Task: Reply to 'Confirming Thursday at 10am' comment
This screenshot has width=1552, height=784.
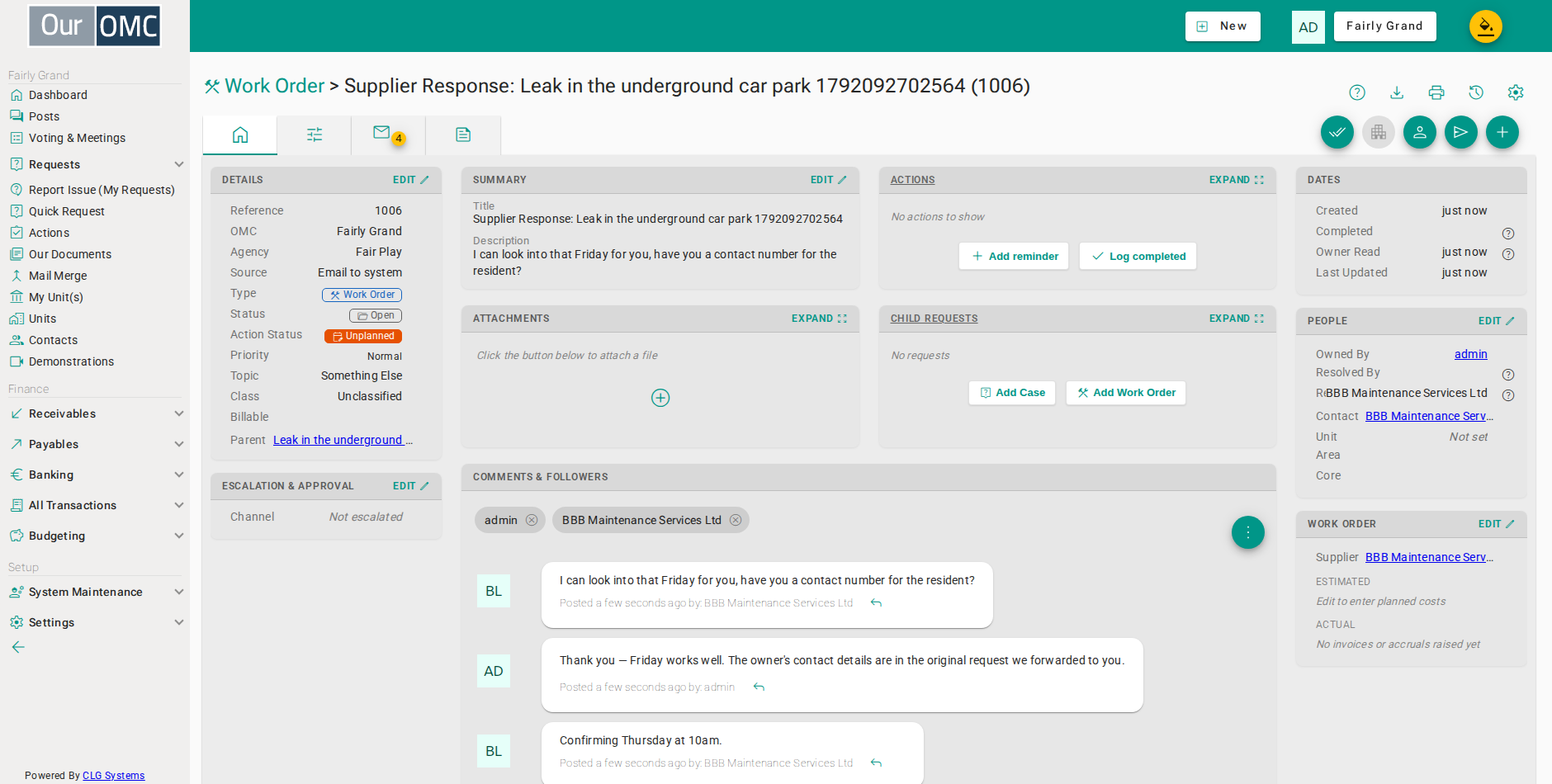Action: click(x=877, y=763)
